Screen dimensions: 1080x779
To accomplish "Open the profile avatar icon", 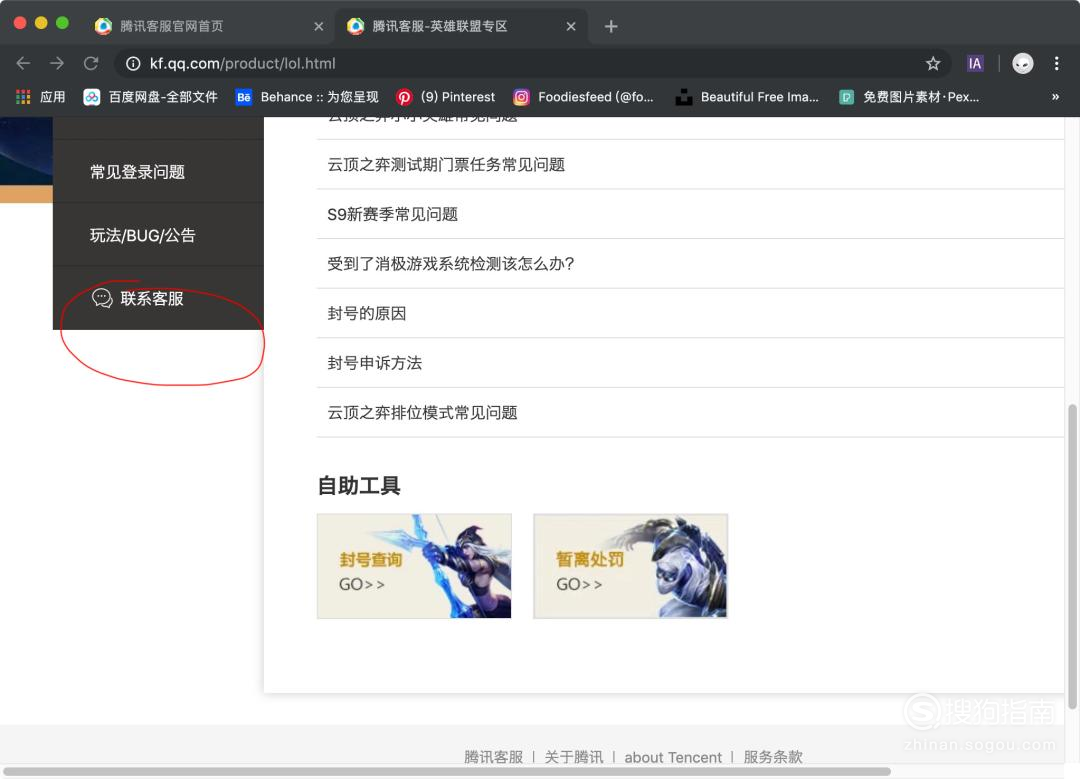I will click(x=1023, y=63).
